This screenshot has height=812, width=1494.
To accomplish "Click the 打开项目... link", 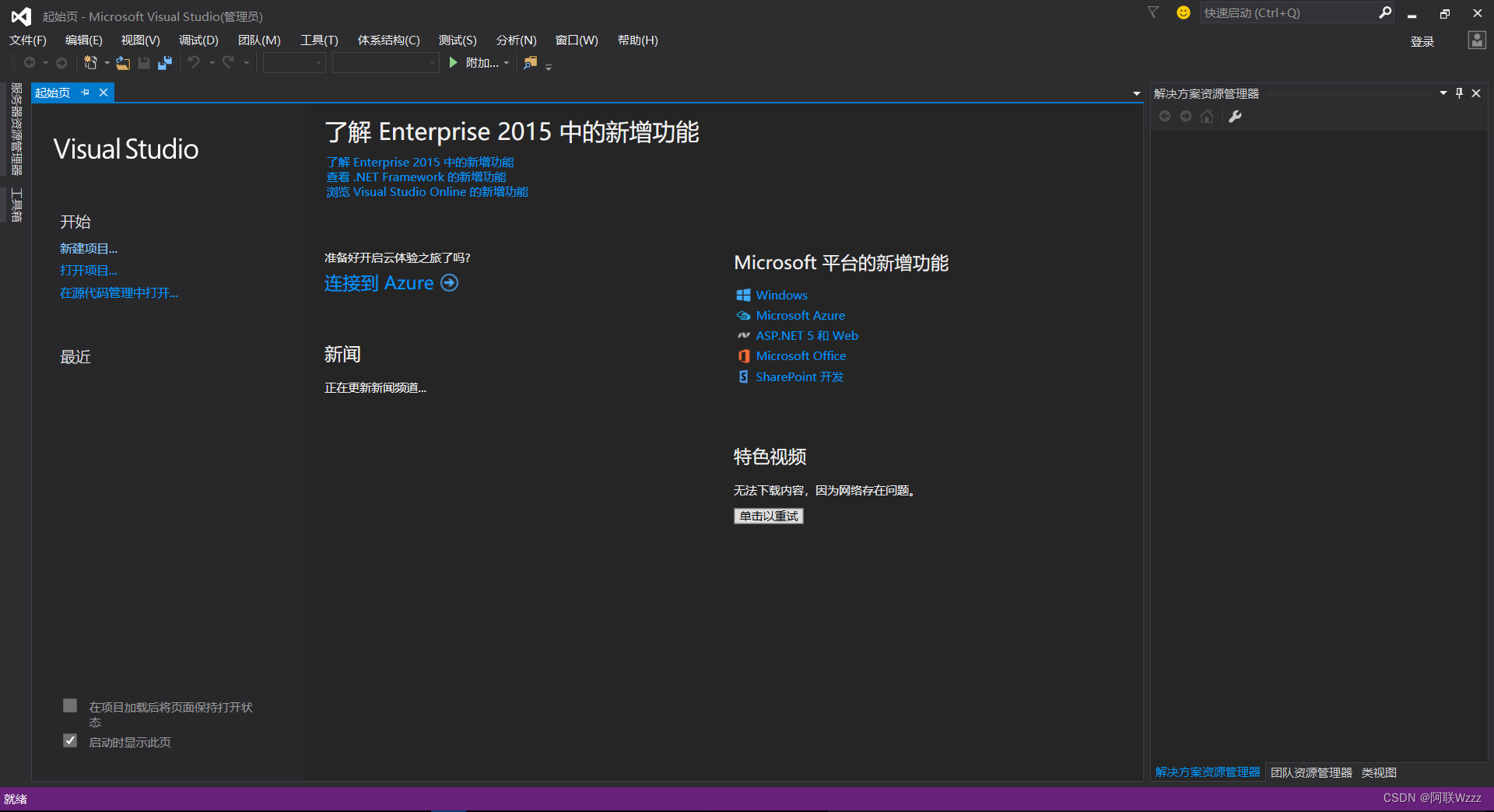I will (89, 271).
